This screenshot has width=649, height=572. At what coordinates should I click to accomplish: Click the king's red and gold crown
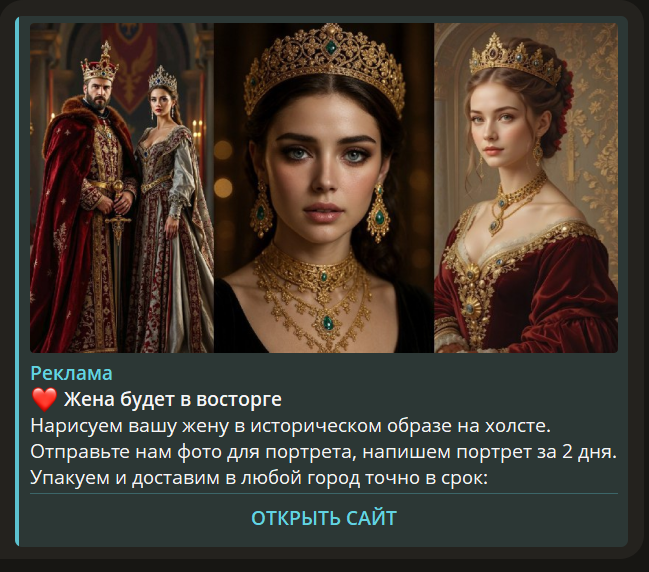tap(100, 62)
